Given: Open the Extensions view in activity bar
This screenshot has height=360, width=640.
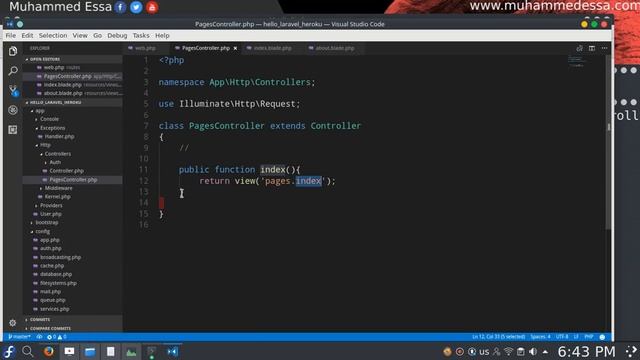Looking at the screenshot, I should [x=13, y=129].
